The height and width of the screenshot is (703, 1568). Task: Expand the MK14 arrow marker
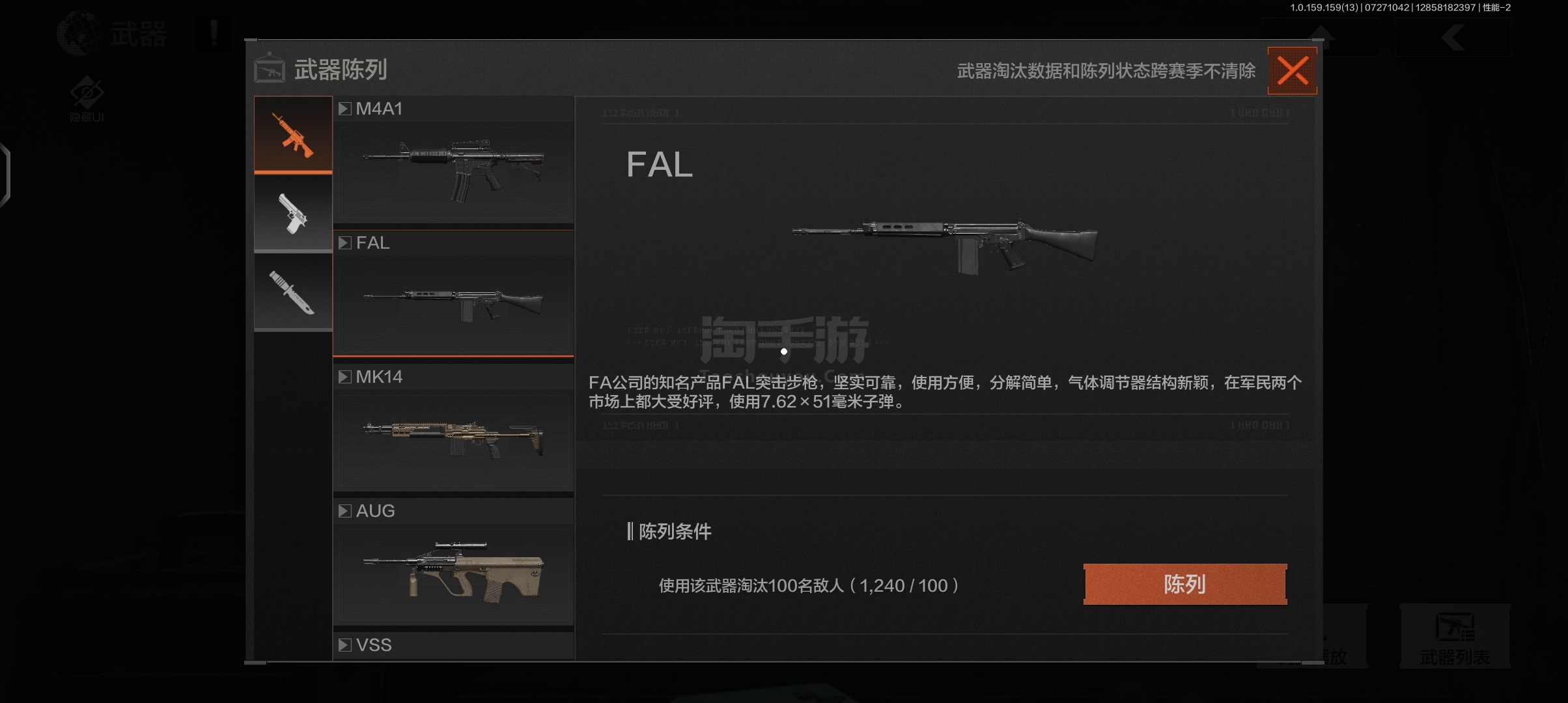coord(344,377)
